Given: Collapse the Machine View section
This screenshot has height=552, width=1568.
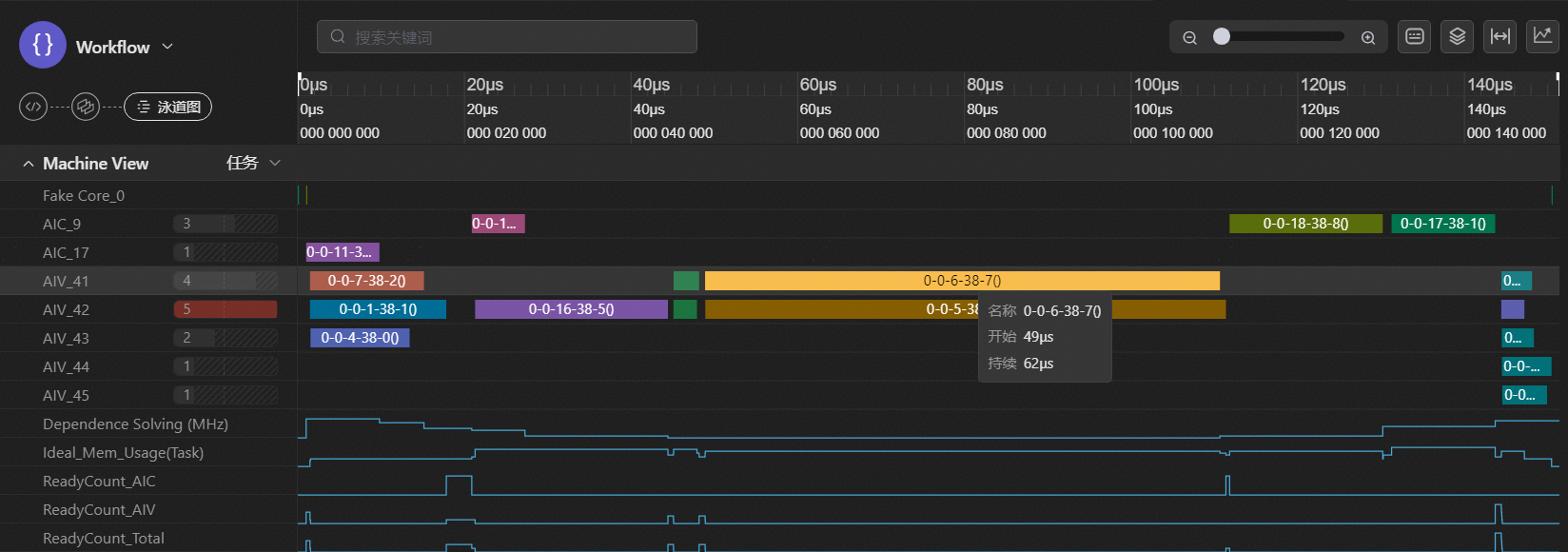Looking at the screenshot, I should tap(29, 164).
